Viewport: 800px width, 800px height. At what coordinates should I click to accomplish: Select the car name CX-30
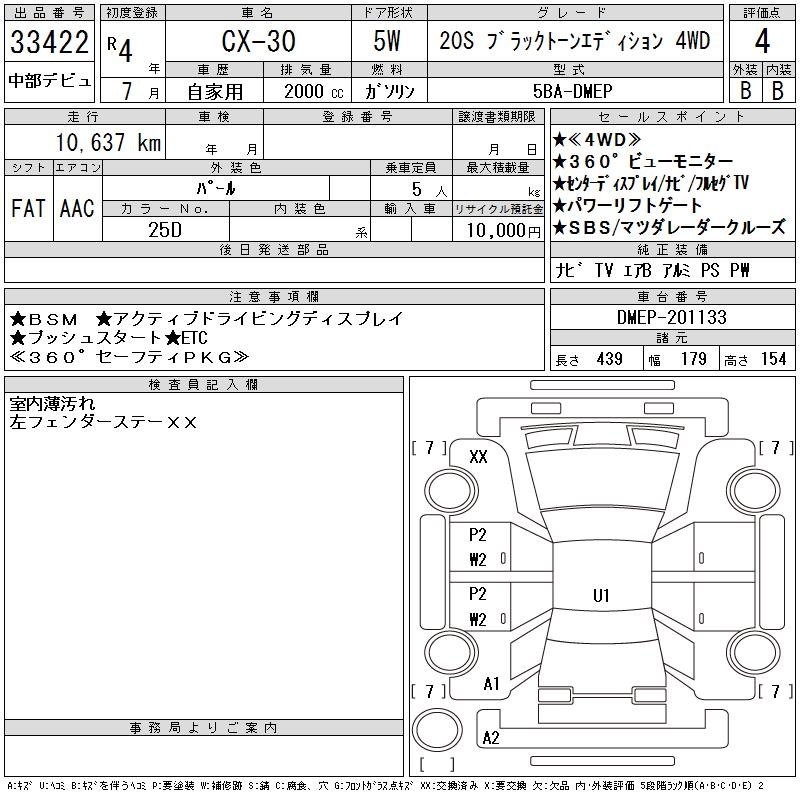pos(258,41)
